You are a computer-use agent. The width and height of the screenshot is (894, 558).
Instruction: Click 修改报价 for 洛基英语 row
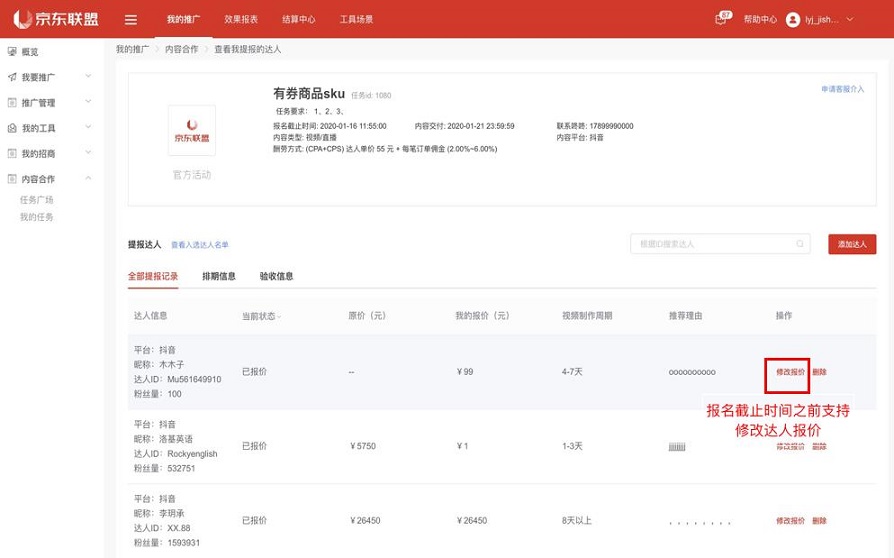(790, 447)
